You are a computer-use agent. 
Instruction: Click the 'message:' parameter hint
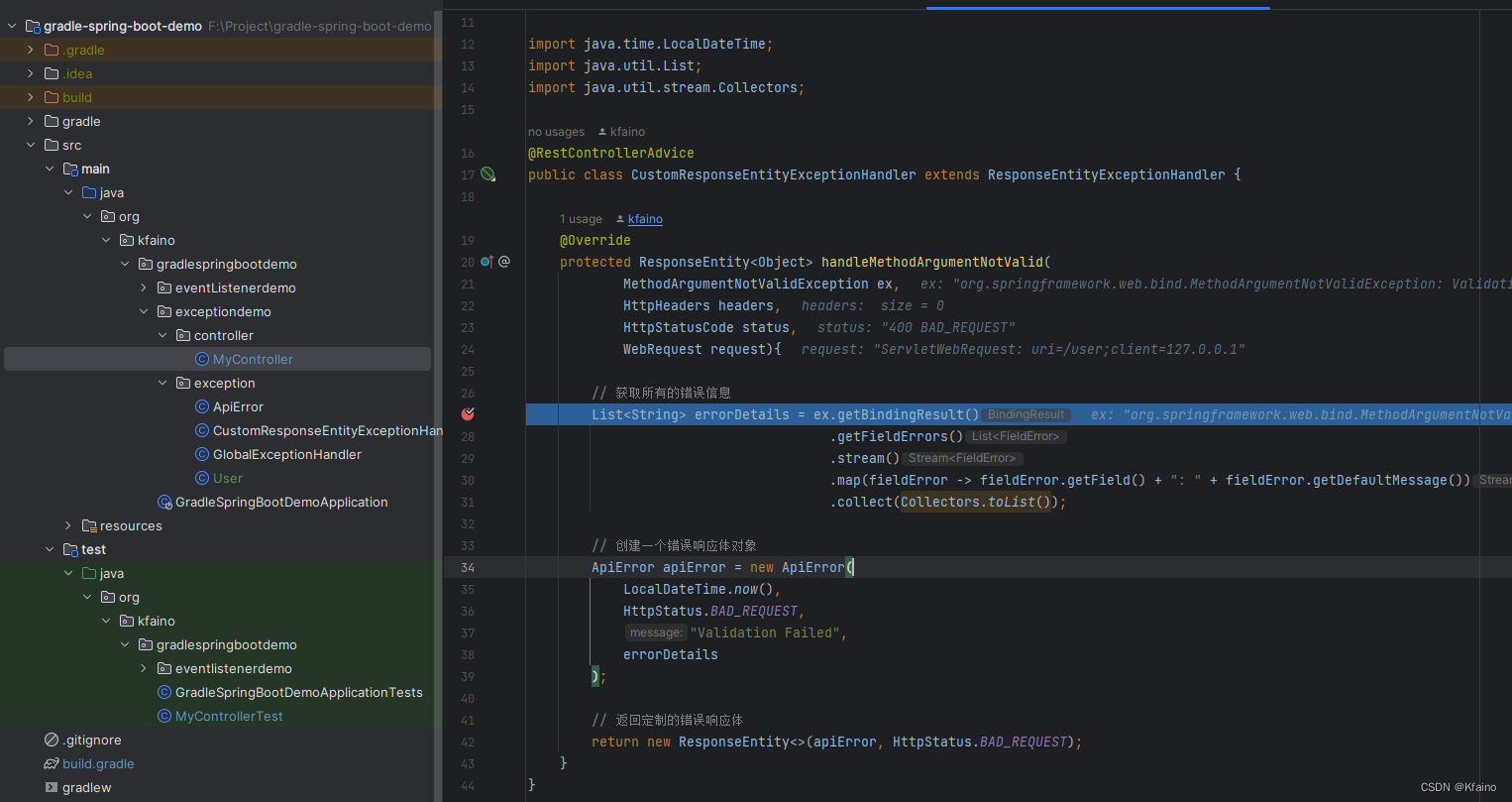pyautogui.click(x=656, y=632)
